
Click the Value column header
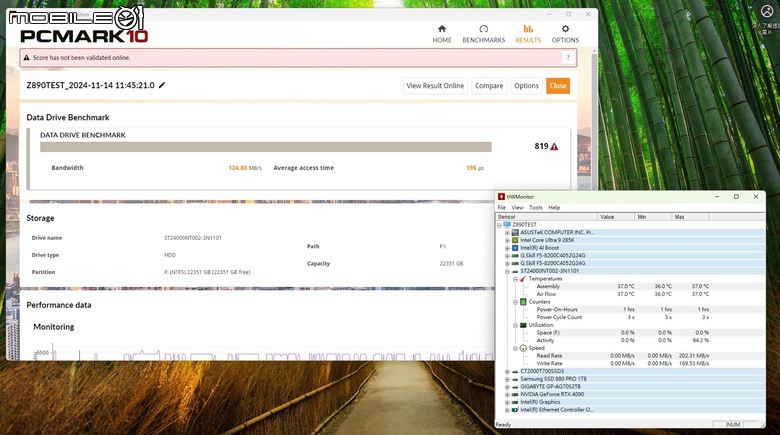[x=616, y=217]
